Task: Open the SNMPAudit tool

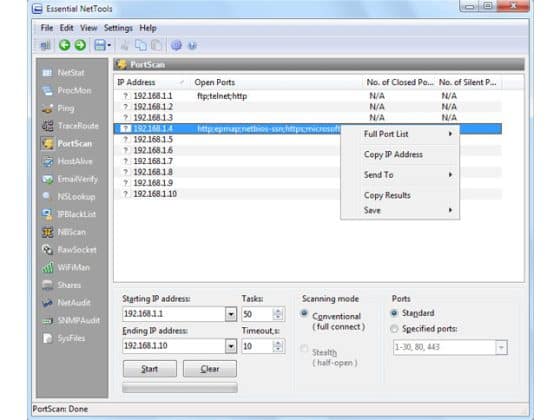Action: tap(71, 320)
